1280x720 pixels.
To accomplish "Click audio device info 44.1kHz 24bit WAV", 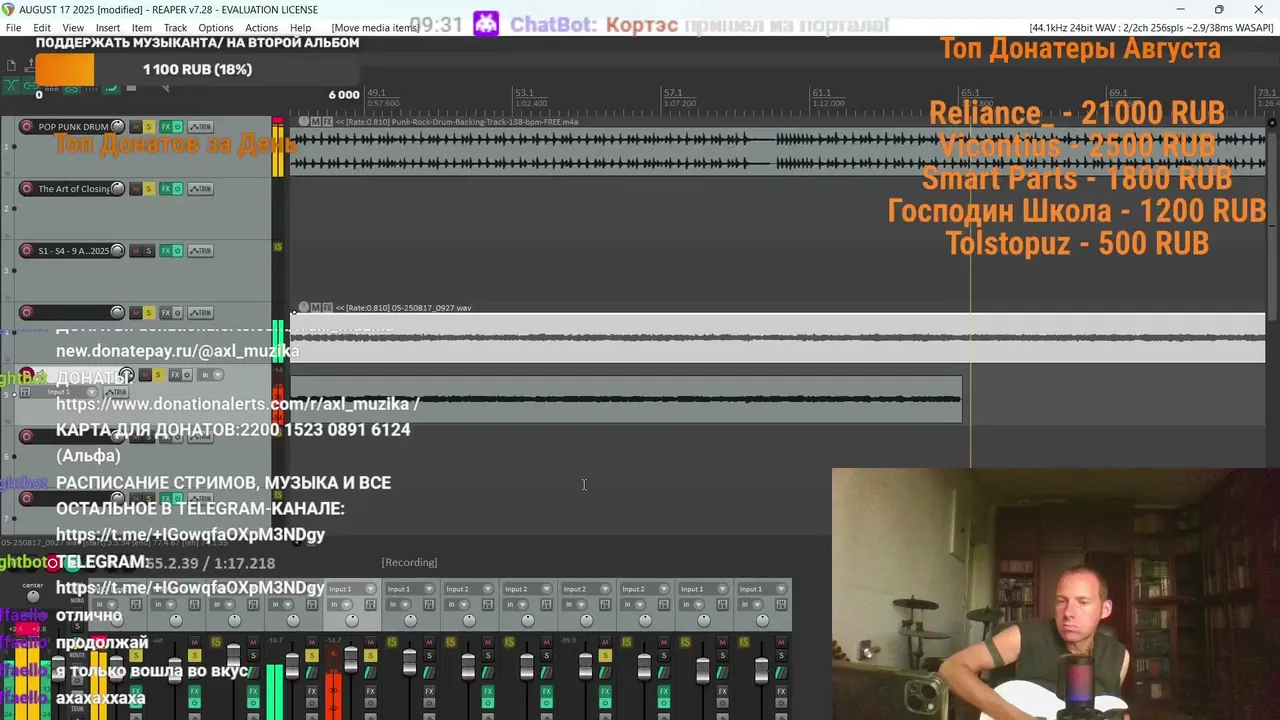I will (1151, 28).
